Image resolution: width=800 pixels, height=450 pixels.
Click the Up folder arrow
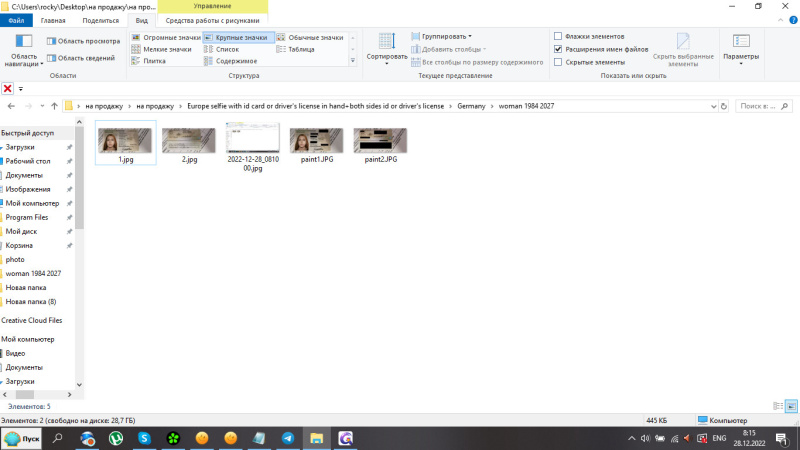(x=54, y=106)
